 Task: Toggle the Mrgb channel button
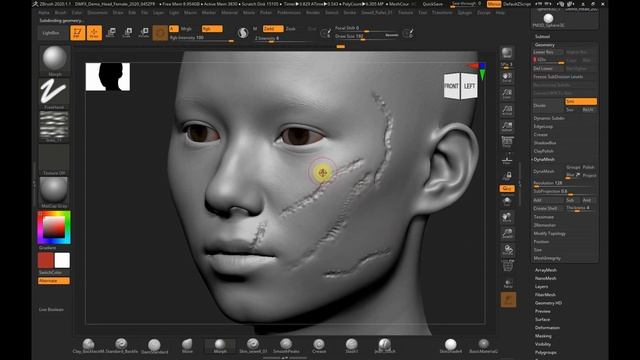[186, 29]
